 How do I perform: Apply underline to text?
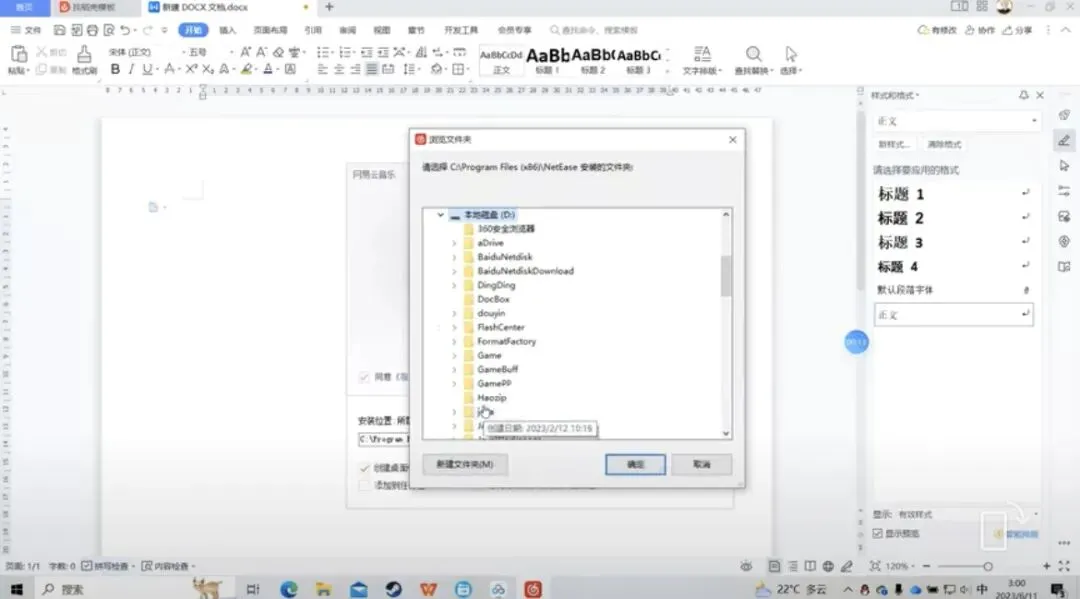pyautogui.click(x=147, y=69)
